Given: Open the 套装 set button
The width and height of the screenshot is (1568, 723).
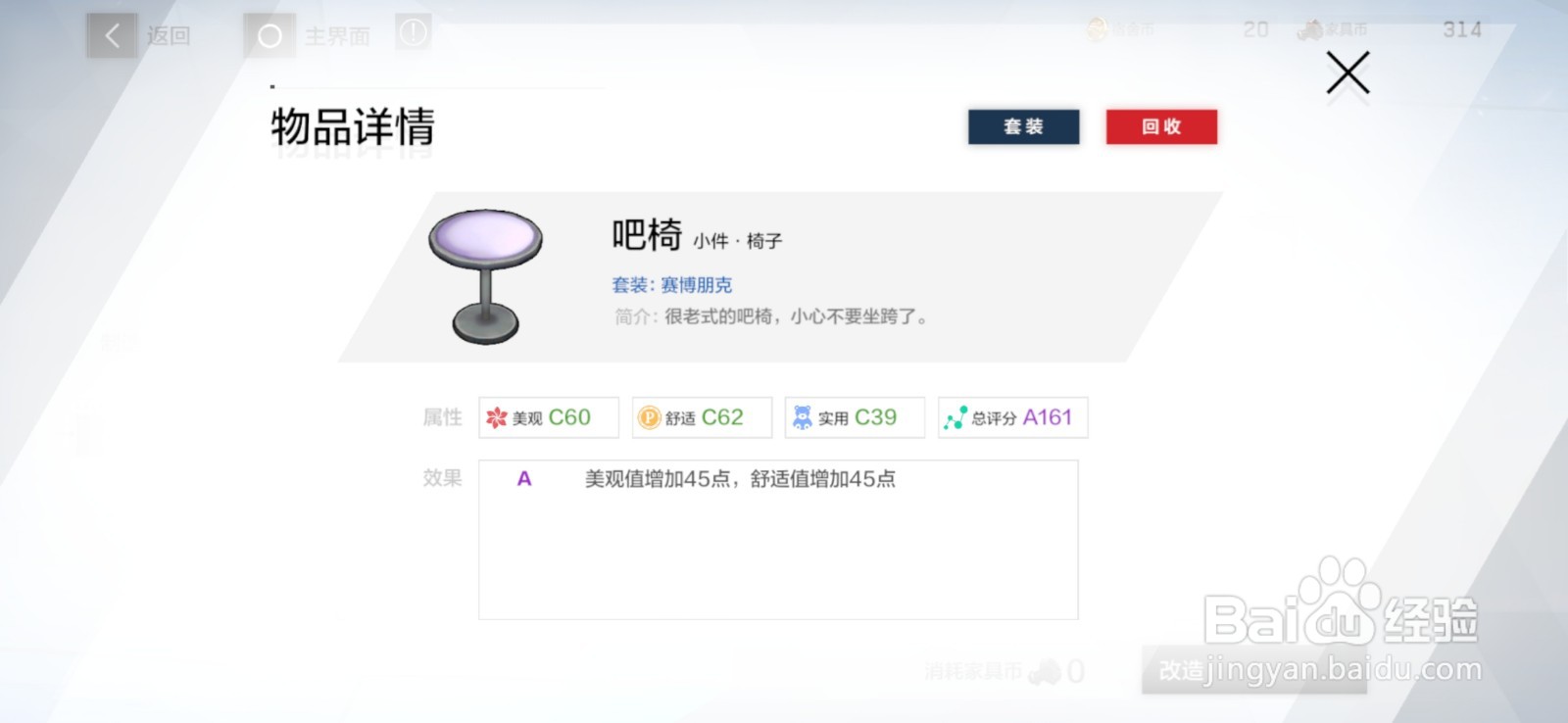Looking at the screenshot, I should 1023,126.
